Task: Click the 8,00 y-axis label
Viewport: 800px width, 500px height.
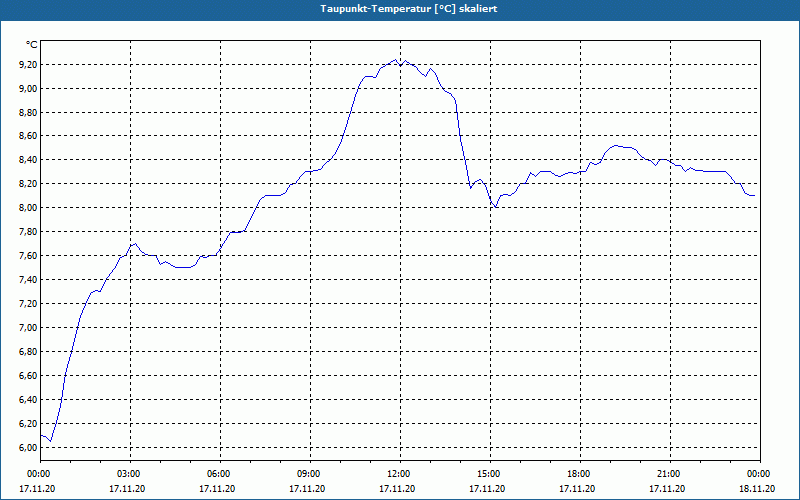Action: tap(28, 208)
